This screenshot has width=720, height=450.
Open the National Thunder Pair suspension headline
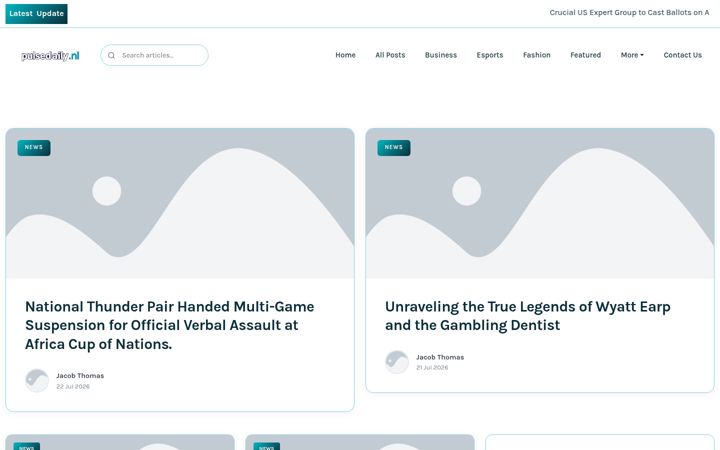pos(170,325)
